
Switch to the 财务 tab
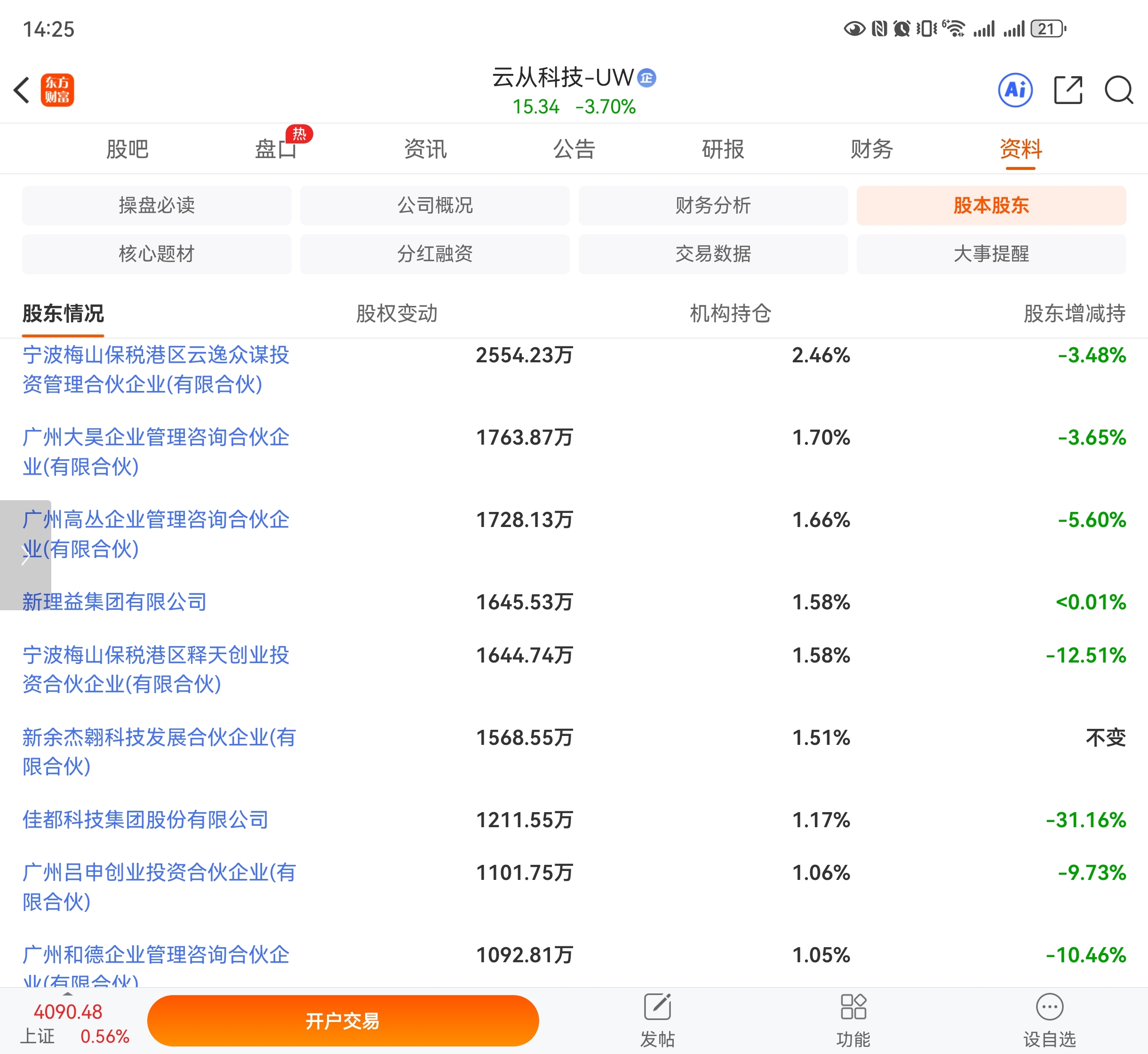(871, 149)
